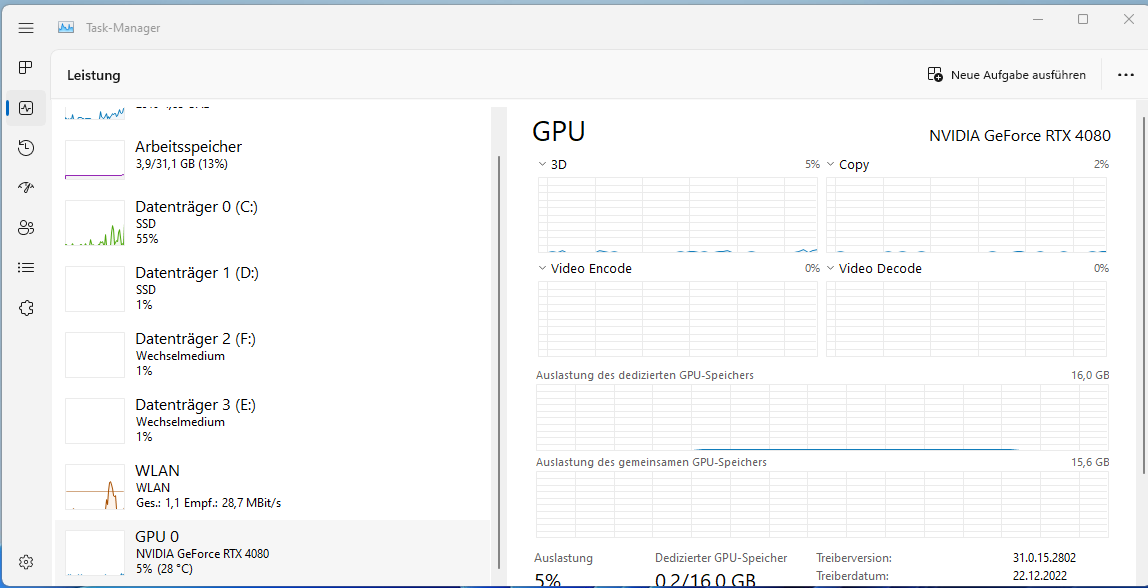1148x588 pixels.
Task: Click the Datenträger 0 green graph thumbnail
Action: click(x=94, y=223)
